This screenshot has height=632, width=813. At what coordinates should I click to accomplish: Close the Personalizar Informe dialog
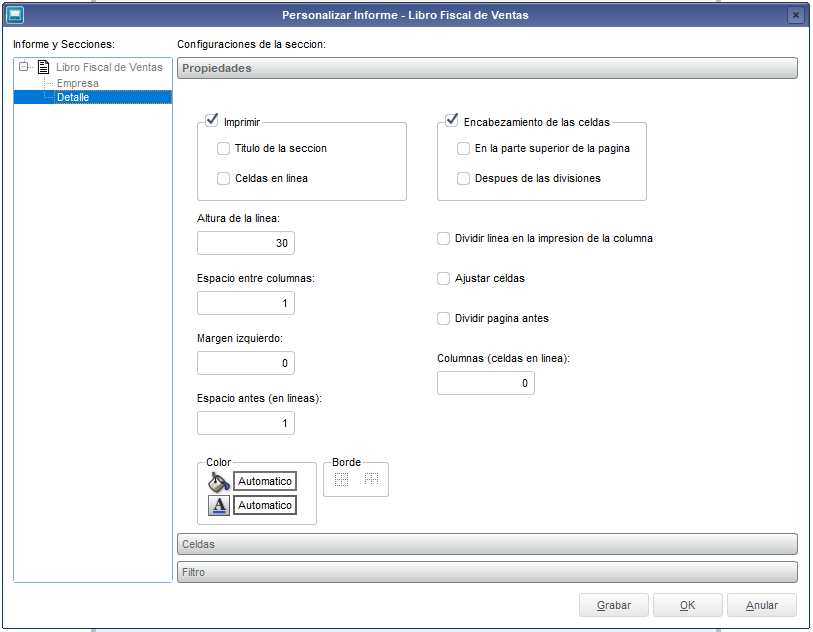(795, 15)
